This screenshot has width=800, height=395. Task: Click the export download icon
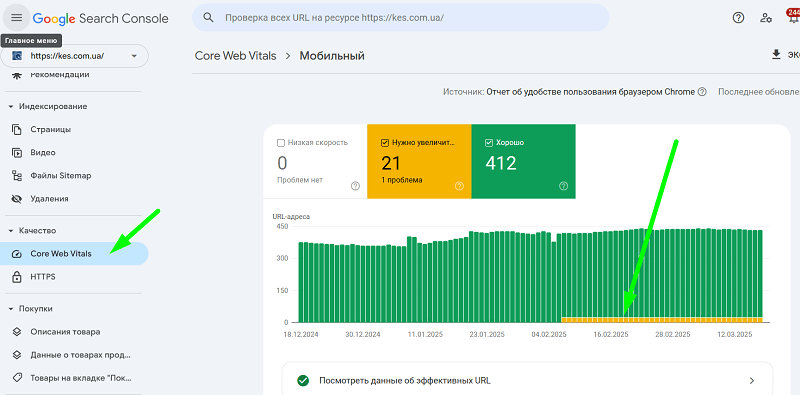(777, 55)
